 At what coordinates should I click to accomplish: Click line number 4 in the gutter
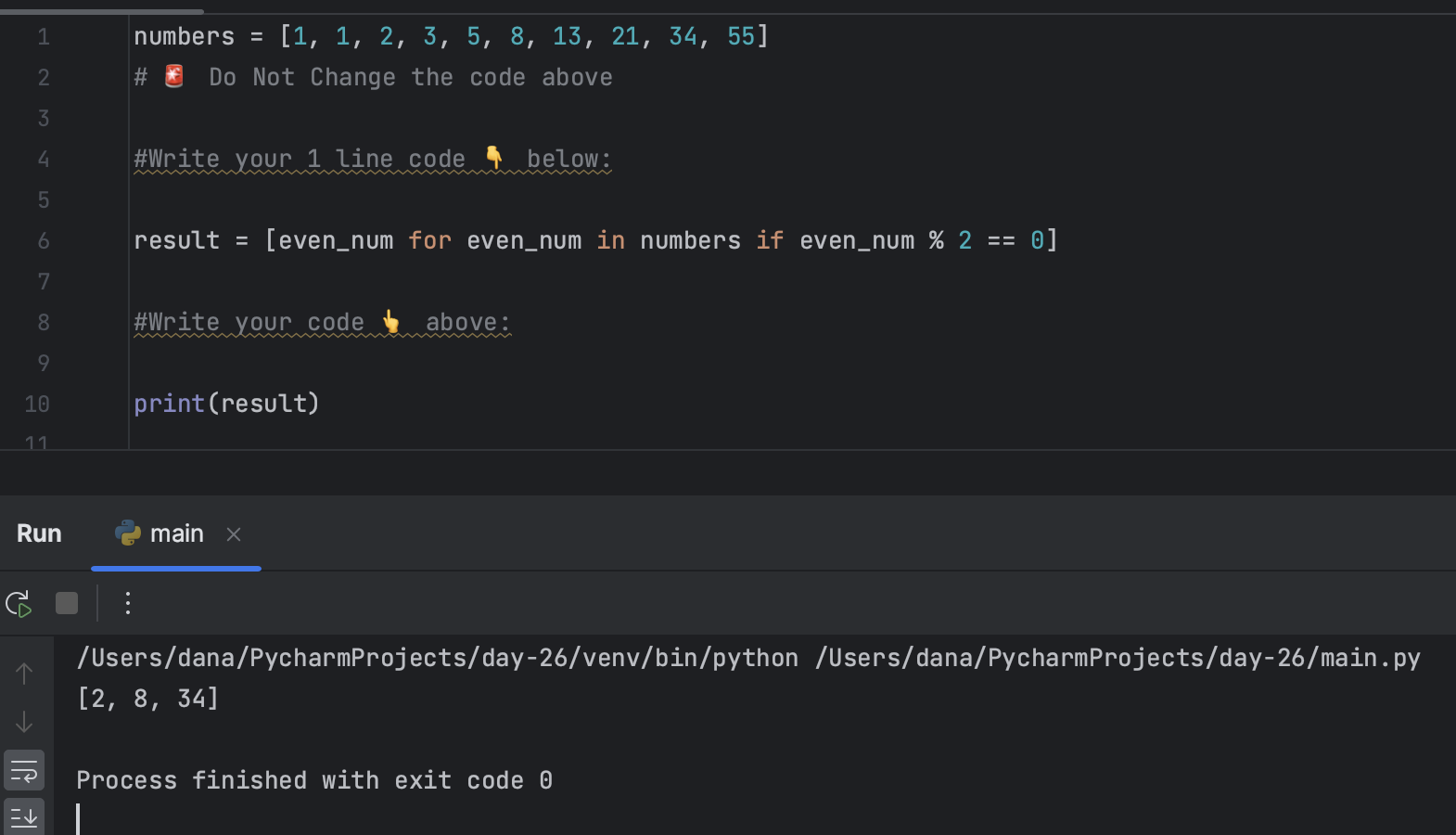click(44, 160)
